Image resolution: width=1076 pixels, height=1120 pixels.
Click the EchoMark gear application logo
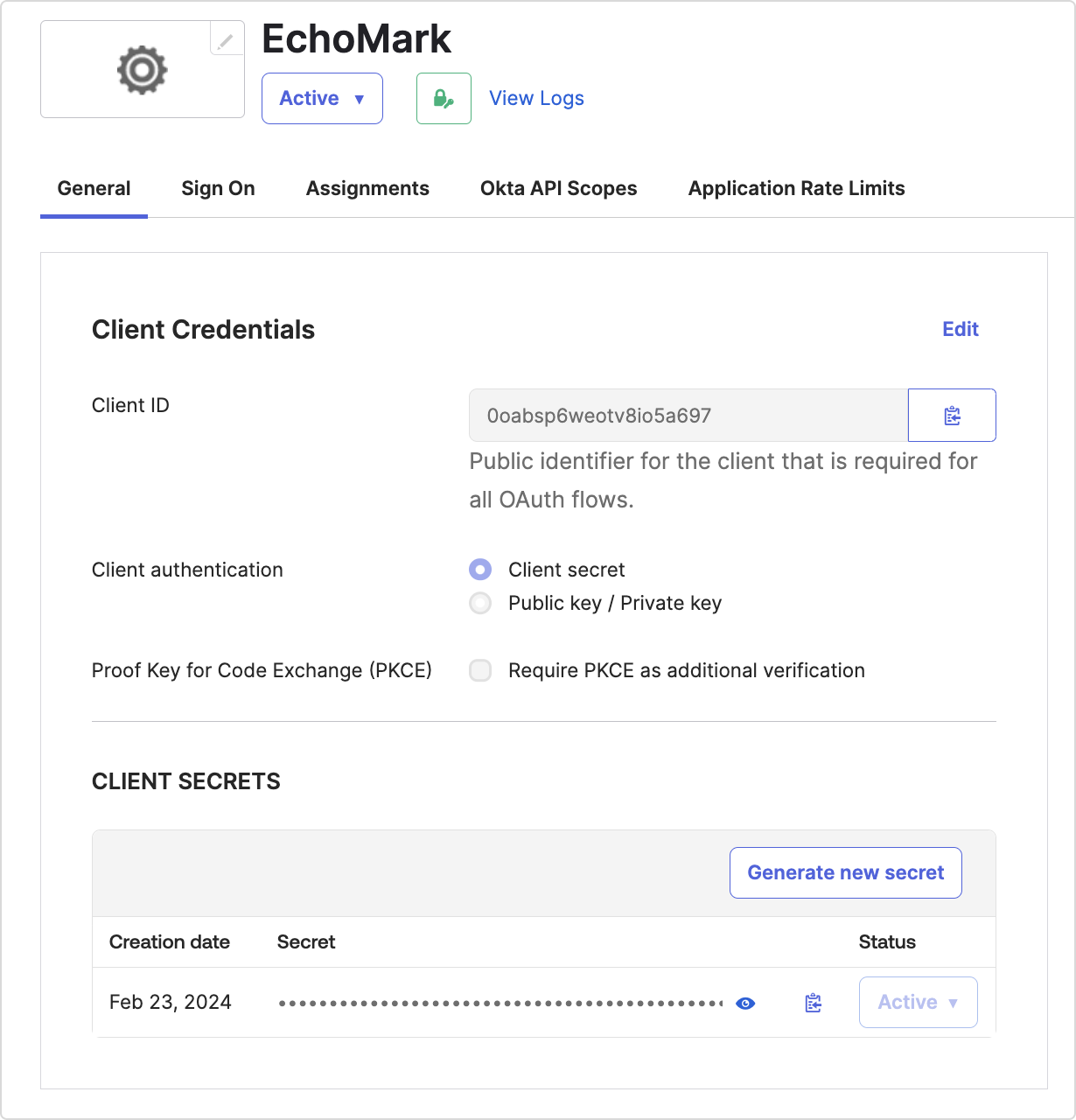tap(140, 69)
